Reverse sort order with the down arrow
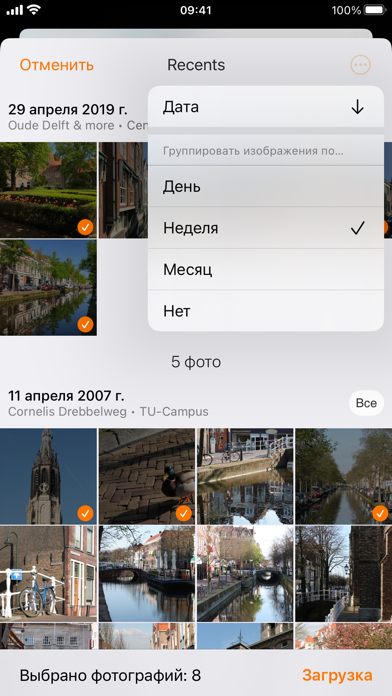 click(357, 107)
